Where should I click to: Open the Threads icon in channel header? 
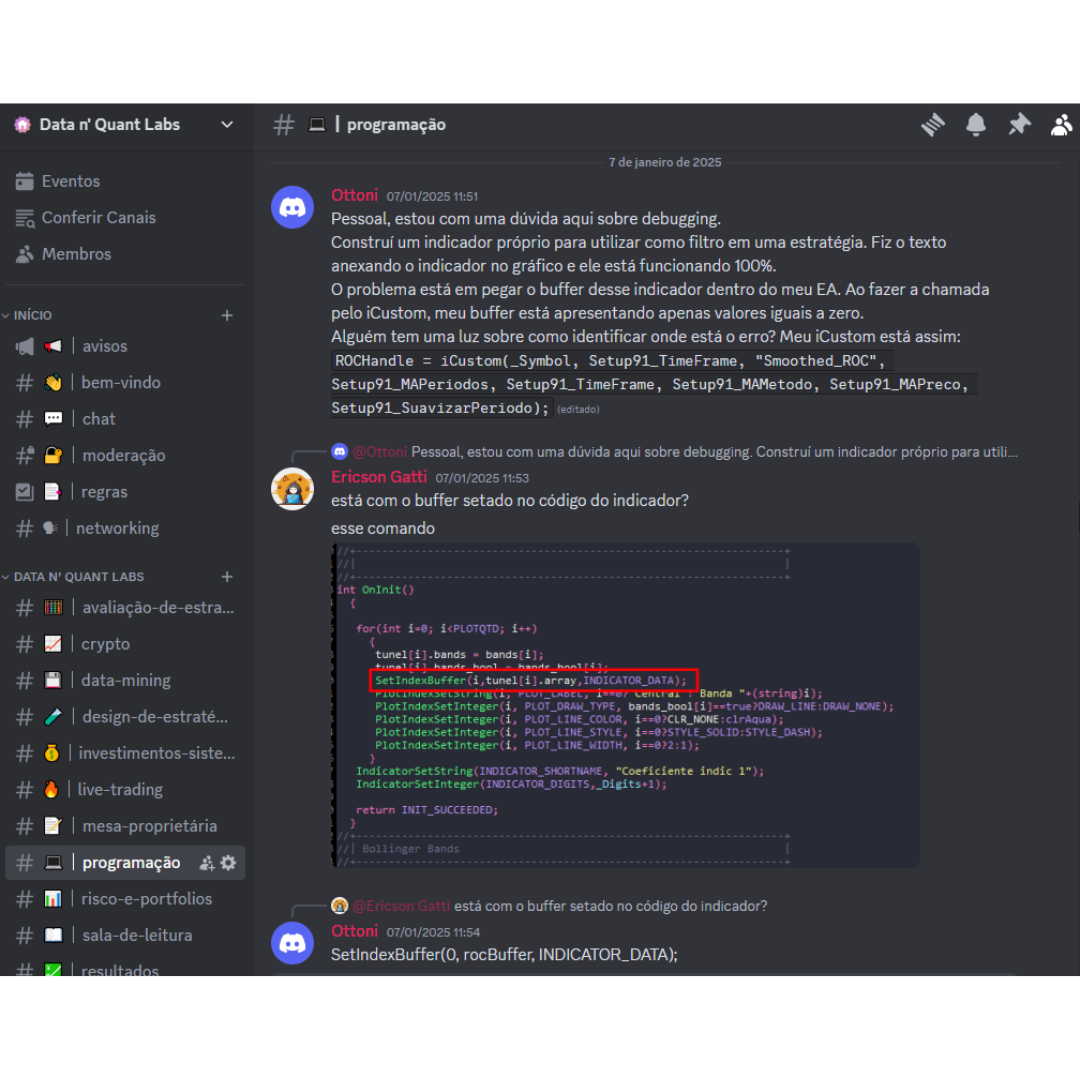(932, 125)
